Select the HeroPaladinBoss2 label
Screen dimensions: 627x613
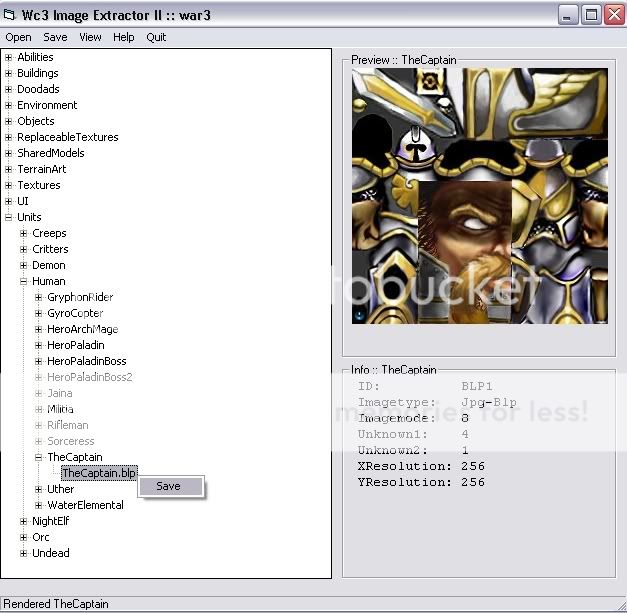click(x=90, y=377)
